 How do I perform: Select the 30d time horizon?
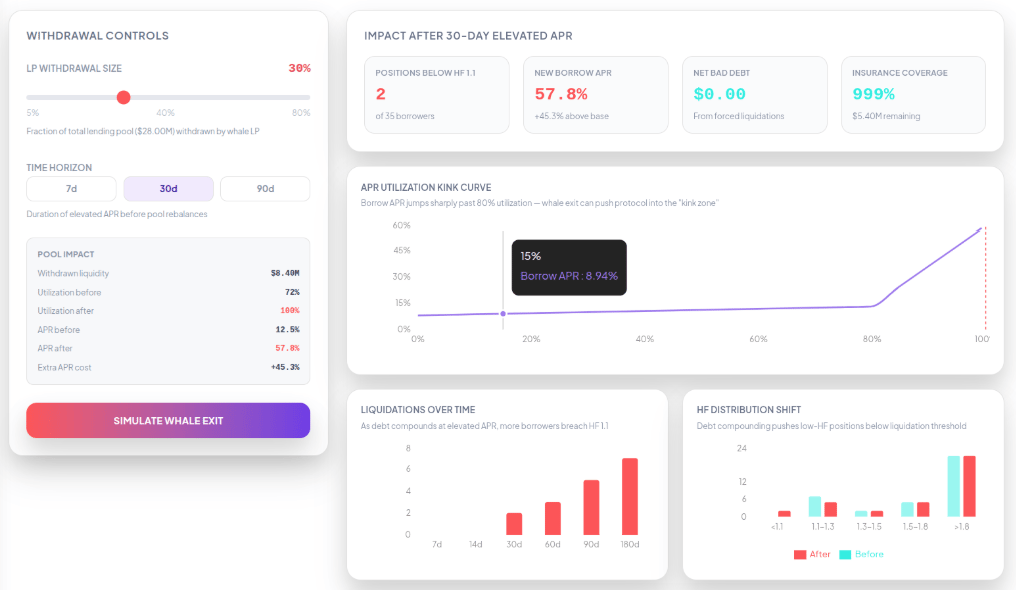(168, 188)
